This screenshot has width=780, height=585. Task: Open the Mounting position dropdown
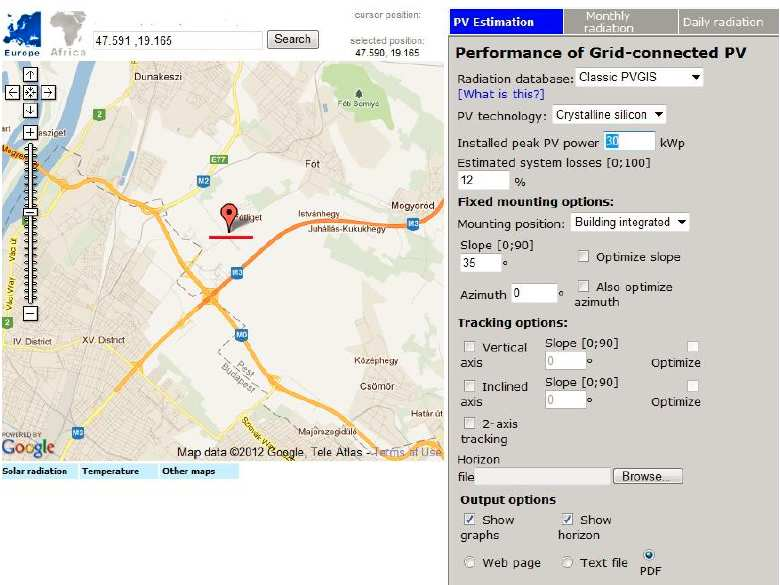pos(630,222)
